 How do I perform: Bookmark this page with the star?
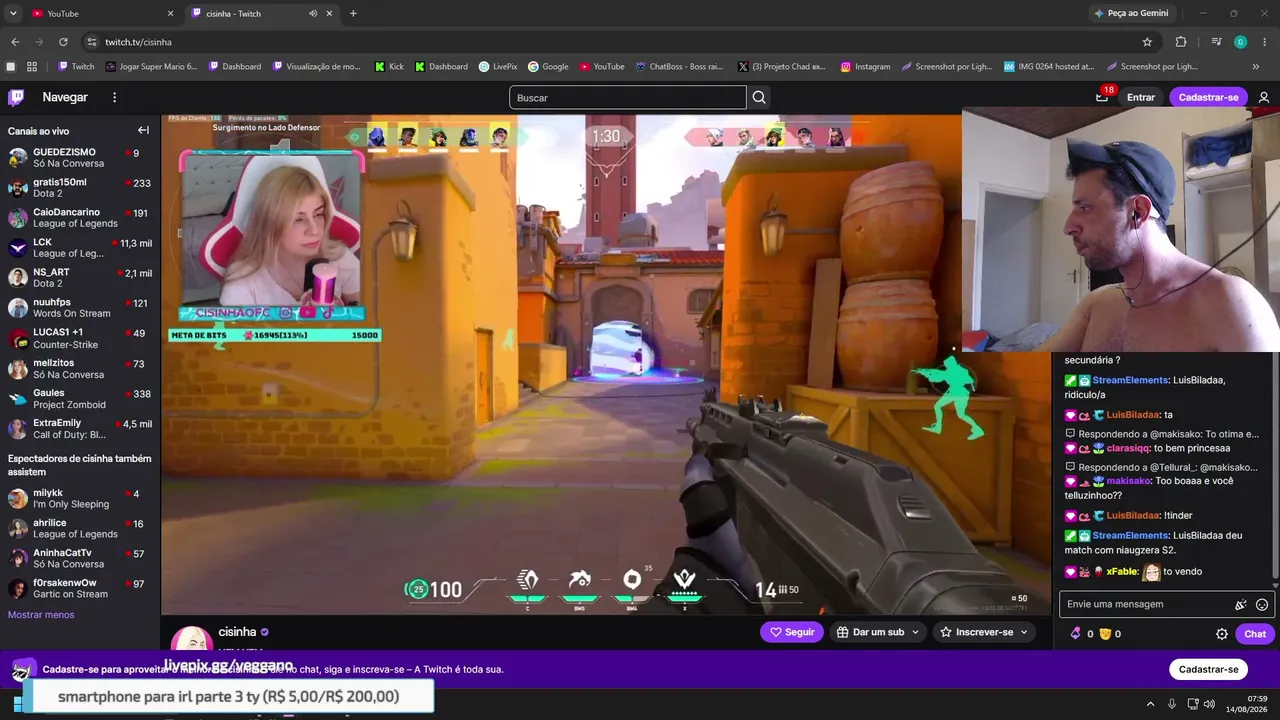point(1147,42)
